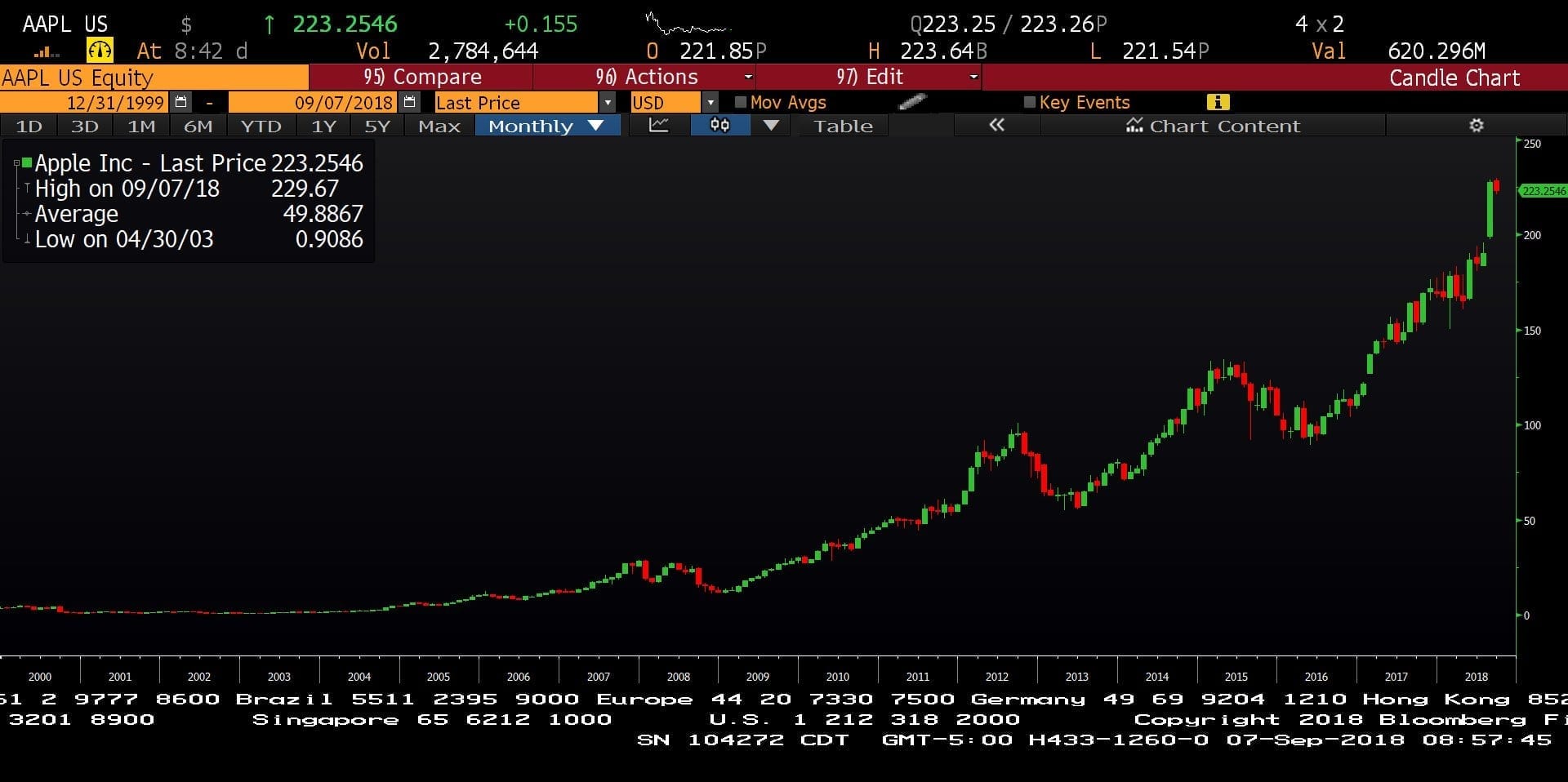Click the 2015 year label on axis
1568x782 pixels.
(x=1236, y=677)
